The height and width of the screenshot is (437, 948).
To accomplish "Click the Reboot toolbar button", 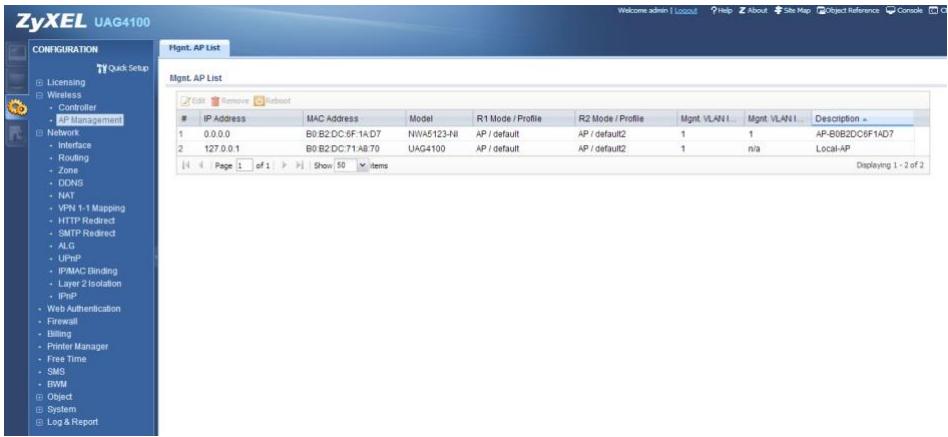I will (272, 101).
